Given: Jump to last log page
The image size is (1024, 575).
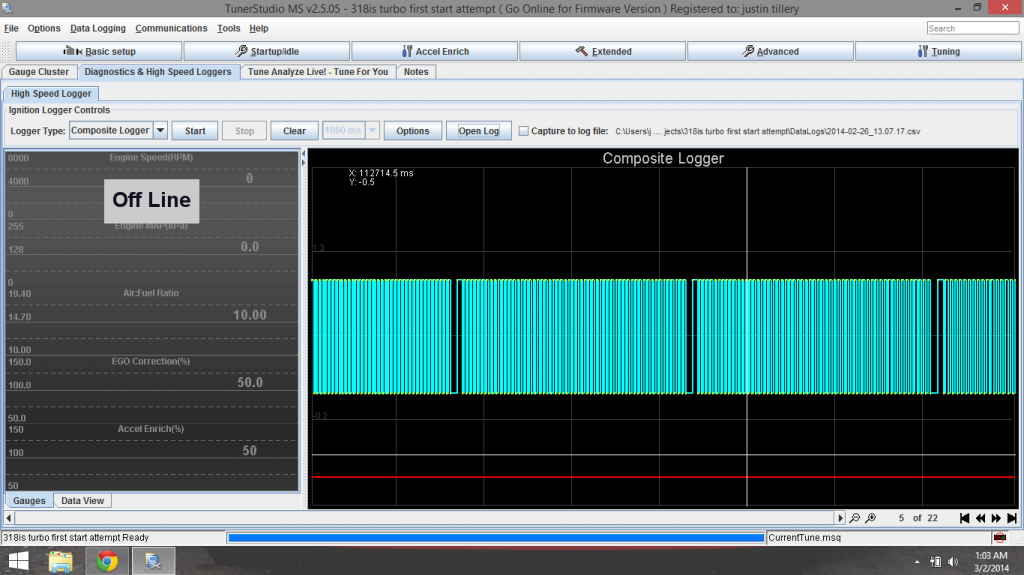Looking at the screenshot, I should 1012,518.
